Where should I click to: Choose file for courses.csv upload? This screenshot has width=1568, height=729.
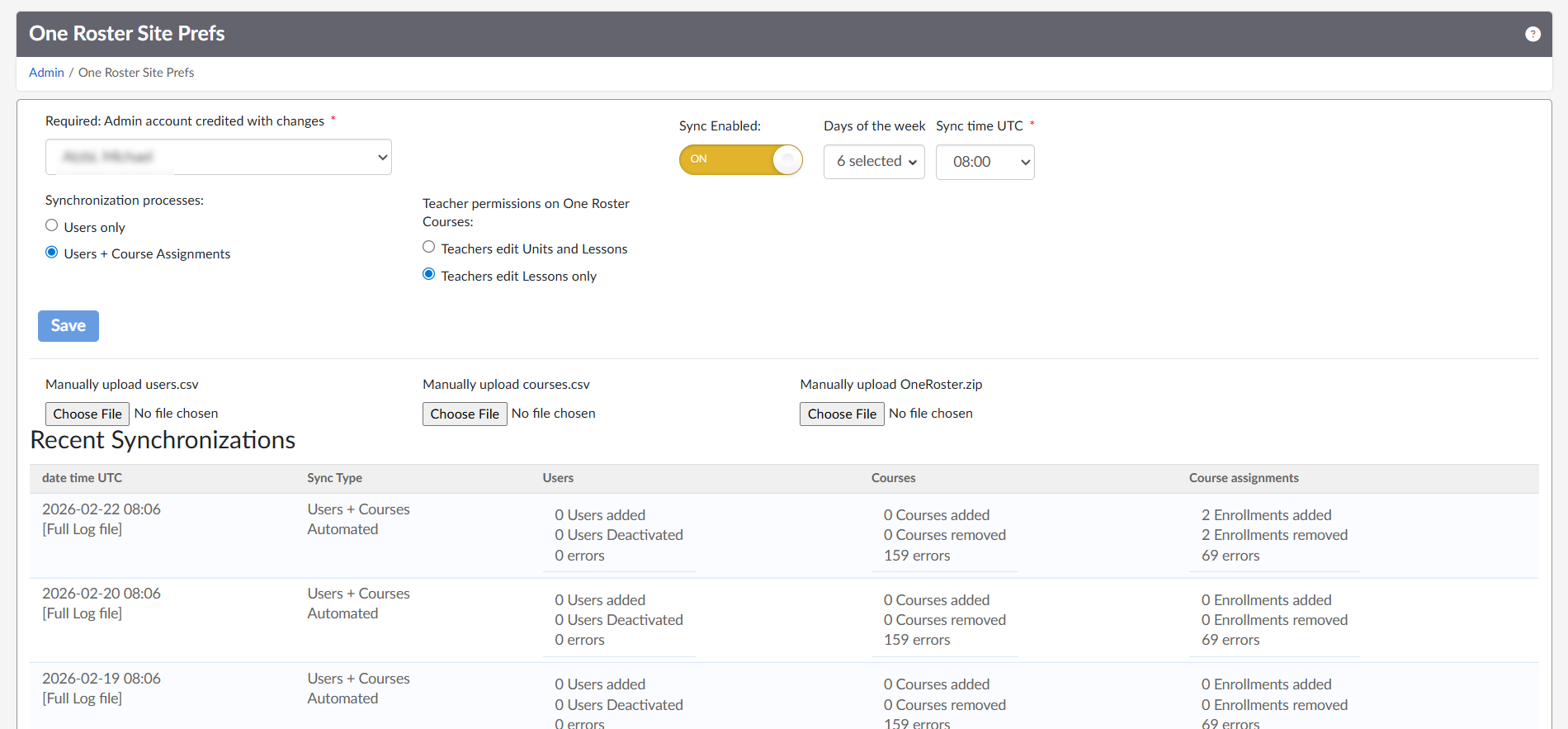465,414
